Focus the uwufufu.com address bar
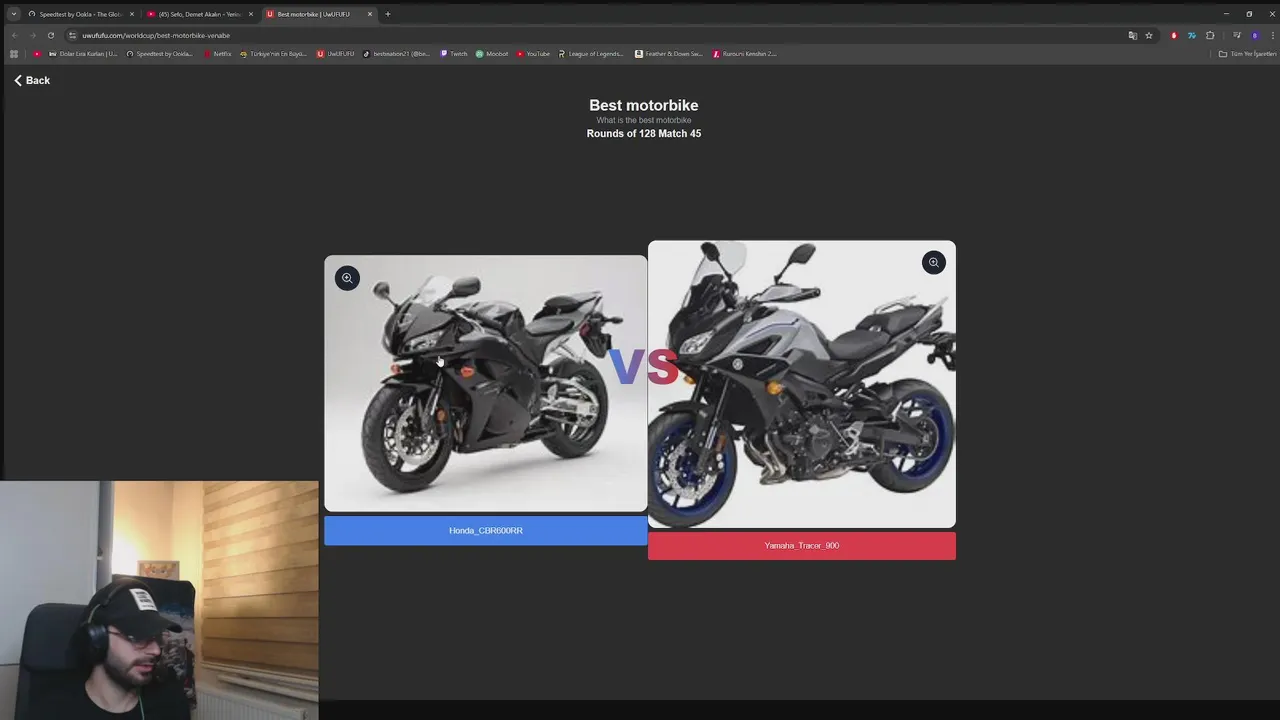Viewport: 1280px width, 720px height. tap(600, 35)
